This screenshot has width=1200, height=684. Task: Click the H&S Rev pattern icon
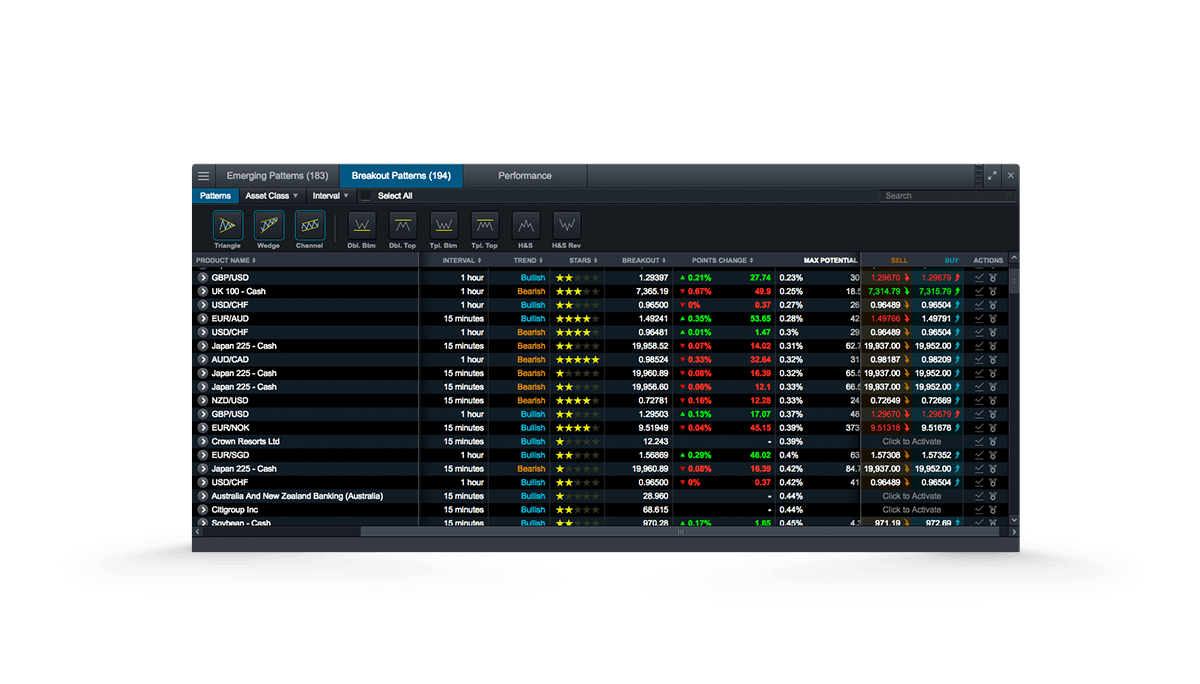click(x=567, y=225)
